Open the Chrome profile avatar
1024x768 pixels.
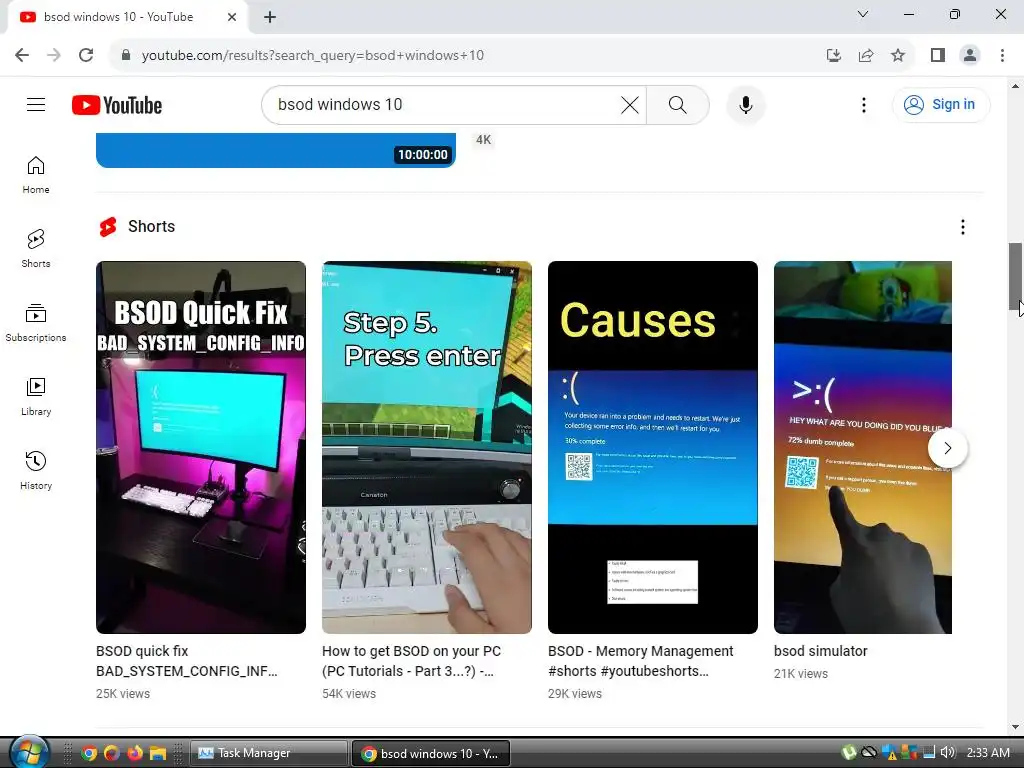[x=970, y=56]
